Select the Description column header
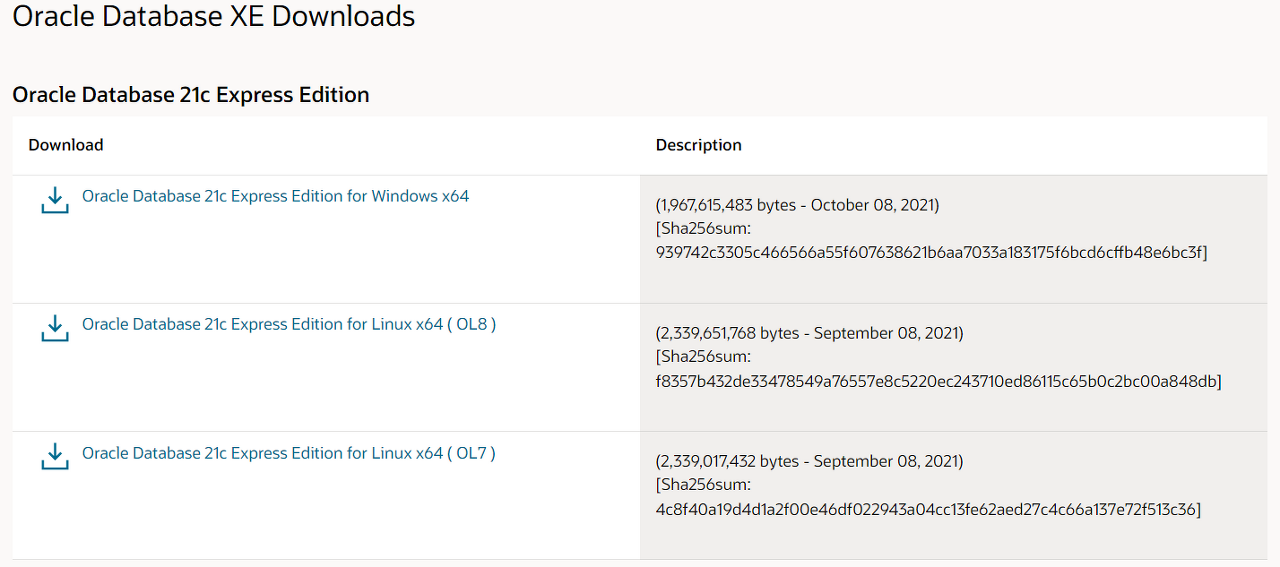Viewport: 1280px width, 567px height. [x=699, y=145]
